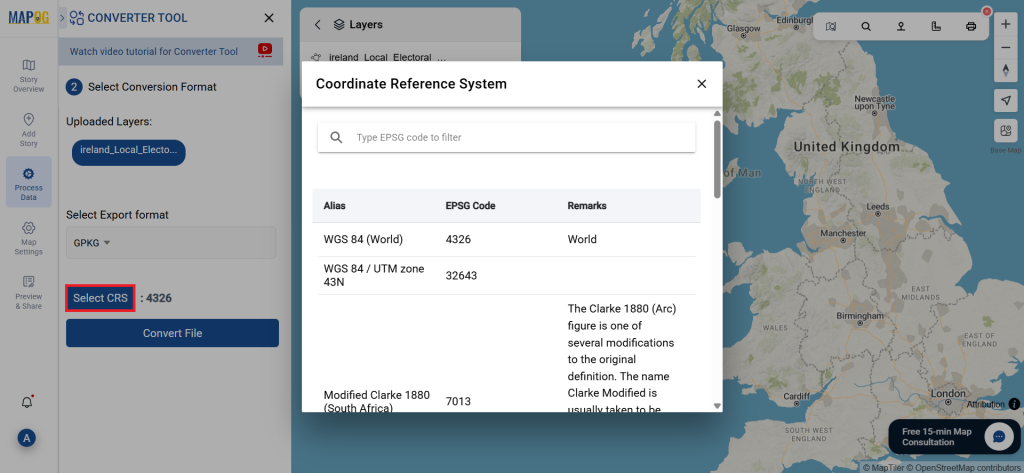This screenshot has height=473, width=1024.
Task: Click the Alias column header
Action: click(x=335, y=206)
